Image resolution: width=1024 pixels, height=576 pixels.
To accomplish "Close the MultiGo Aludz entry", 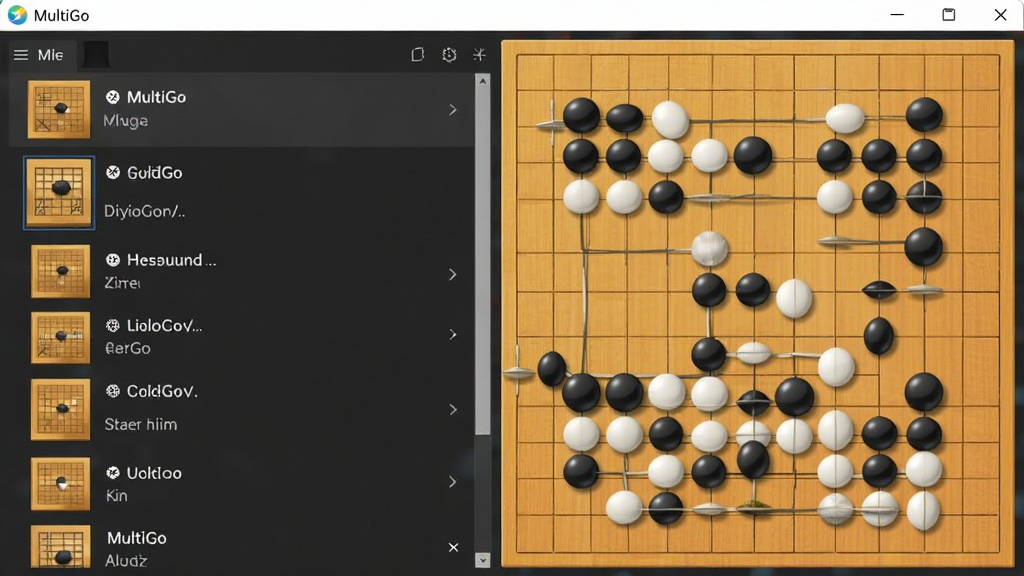I will (453, 547).
